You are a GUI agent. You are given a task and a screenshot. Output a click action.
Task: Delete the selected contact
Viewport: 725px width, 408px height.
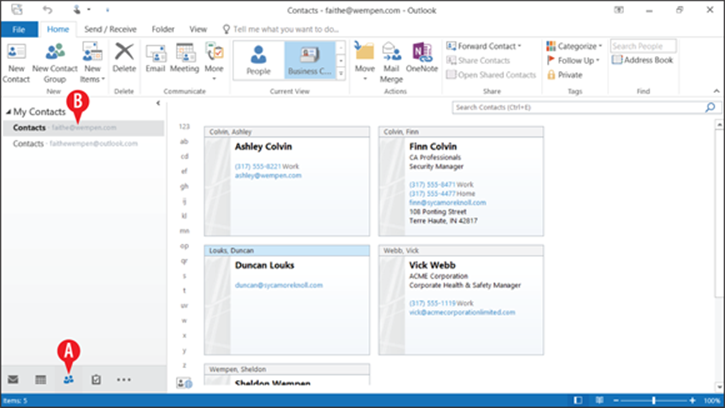[x=124, y=57]
